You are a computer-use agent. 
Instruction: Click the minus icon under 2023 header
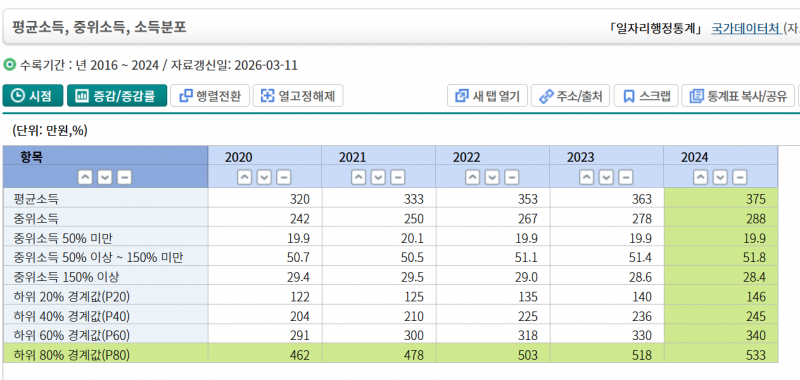[x=626, y=178]
